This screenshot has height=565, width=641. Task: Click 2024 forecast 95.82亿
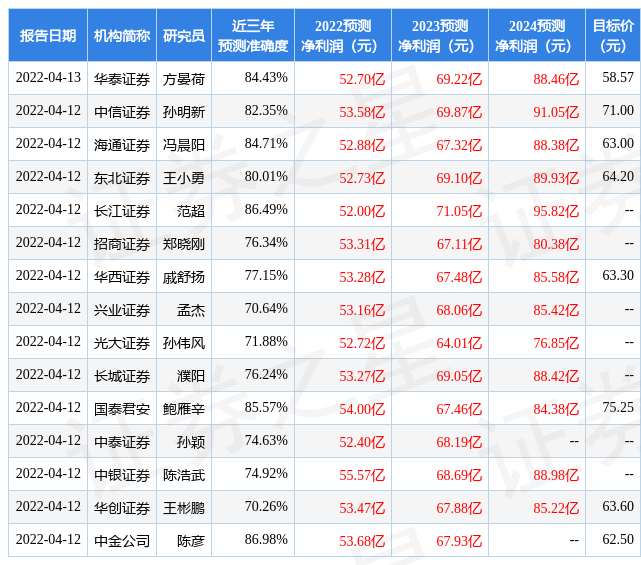(x=556, y=211)
